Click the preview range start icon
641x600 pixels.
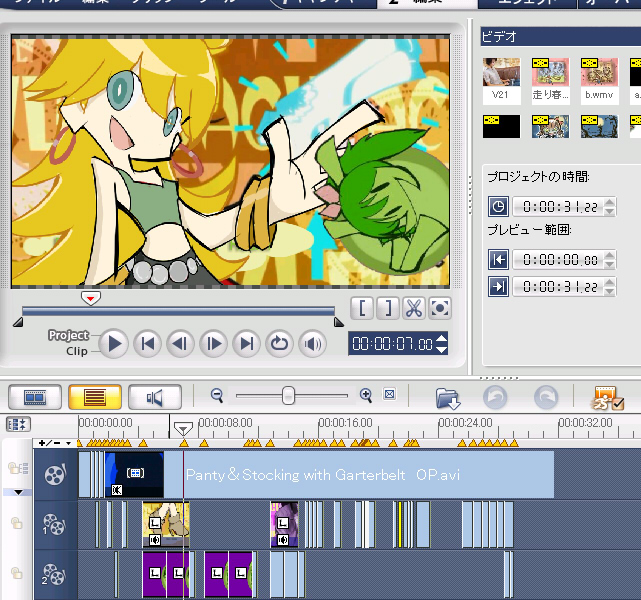498,260
